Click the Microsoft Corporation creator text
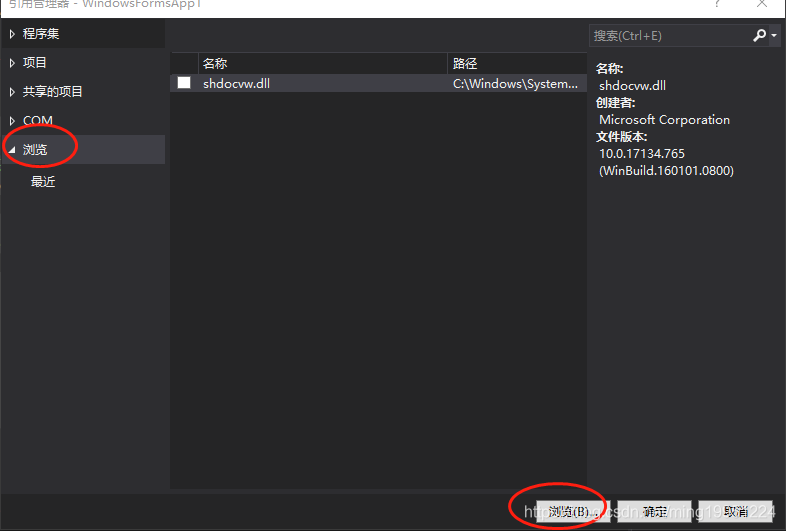786x531 pixels. point(664,120)
